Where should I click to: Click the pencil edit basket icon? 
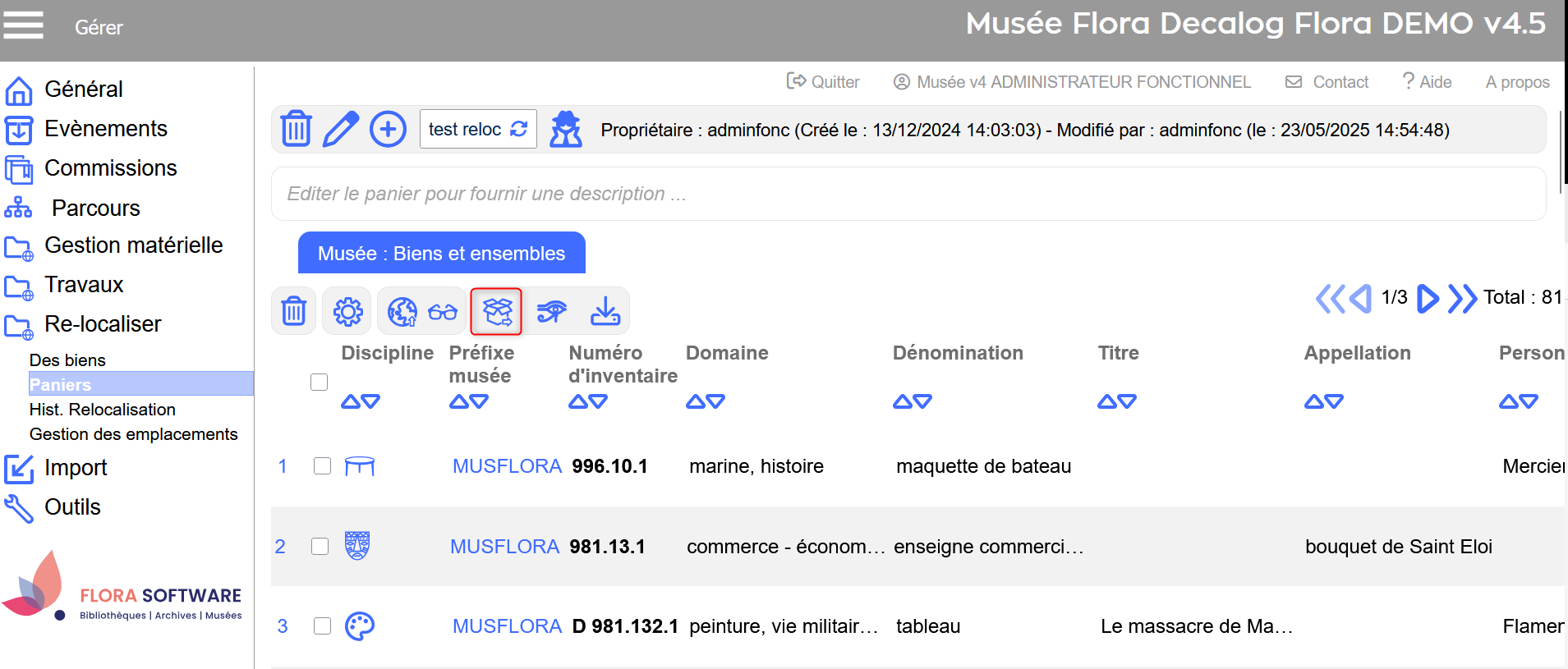pos(341,129)
